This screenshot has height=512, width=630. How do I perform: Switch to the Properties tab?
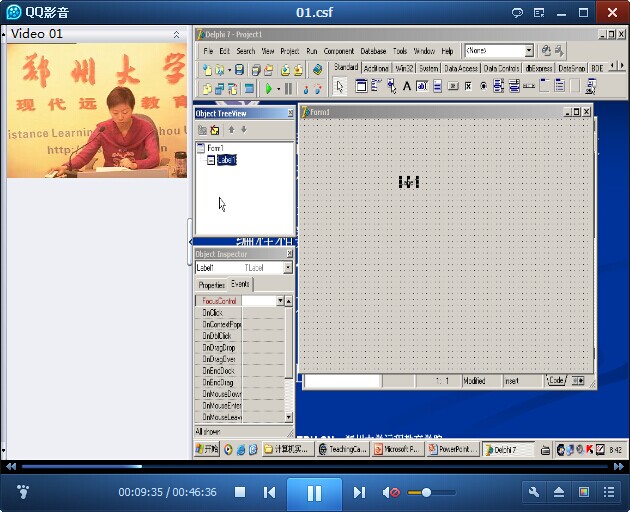click(x=211, y=285)
